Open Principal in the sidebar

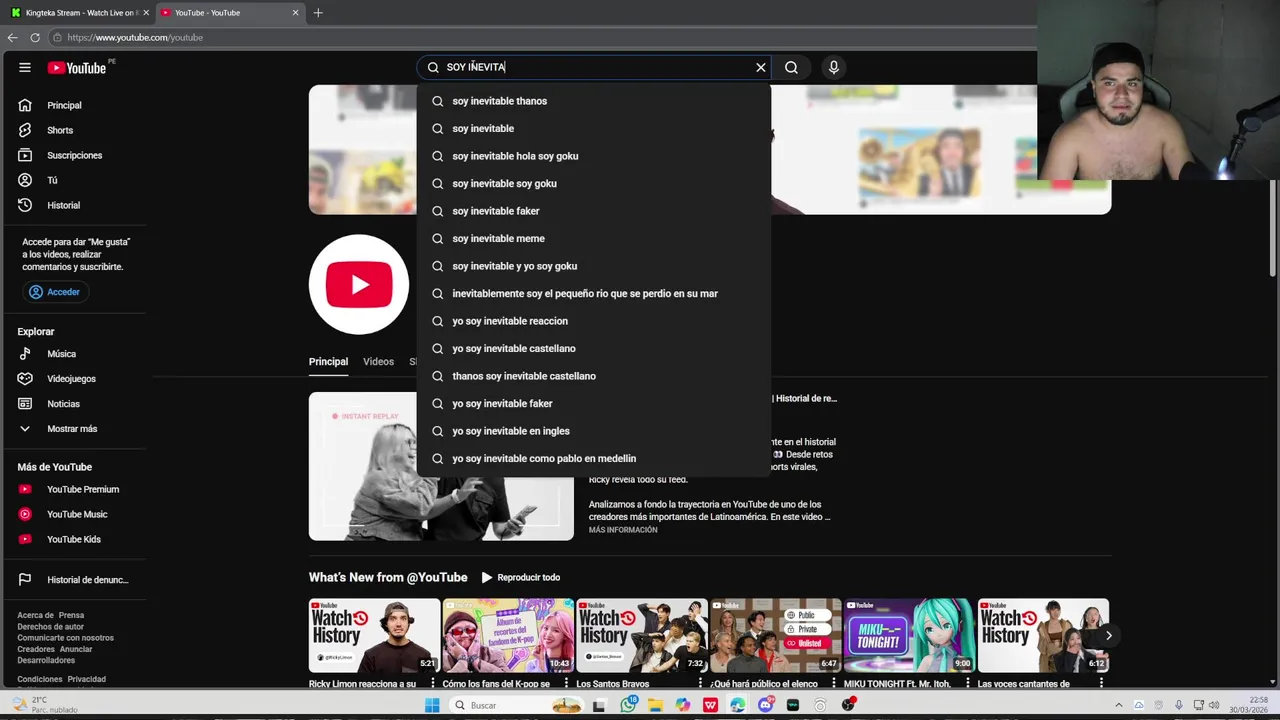coord(76,105)
